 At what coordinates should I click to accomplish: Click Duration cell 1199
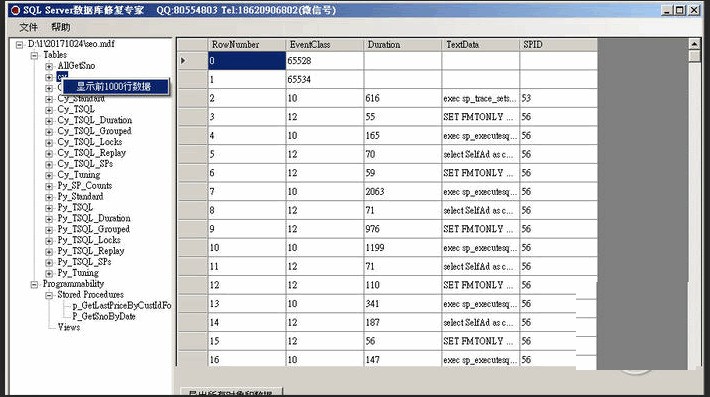(x=403, y=248)
